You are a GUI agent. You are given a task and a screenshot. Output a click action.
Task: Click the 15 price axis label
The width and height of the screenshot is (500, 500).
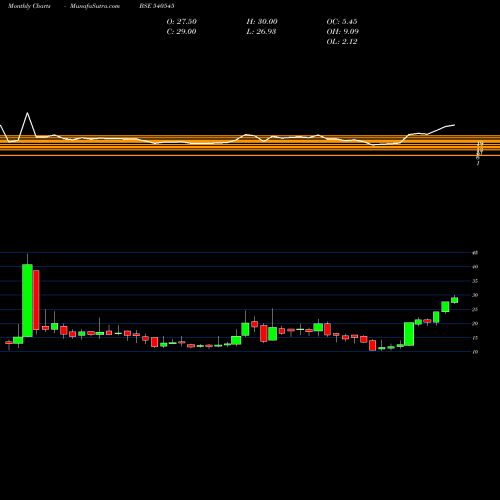[x=475, y=338]
